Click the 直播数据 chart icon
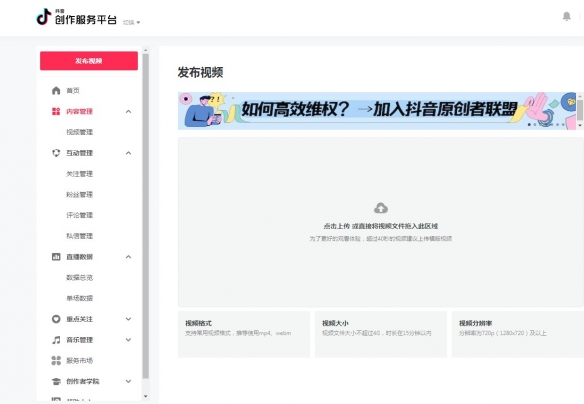The height and width of the screenshot is (404, 584). tap(56, 257)
